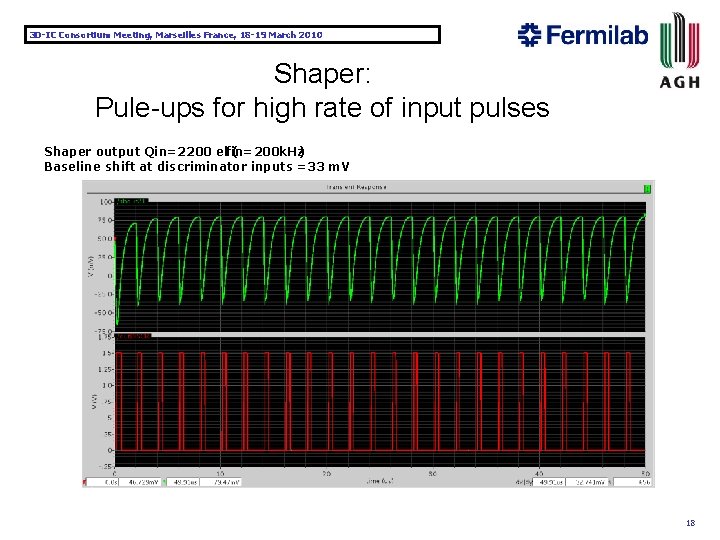This screenshot has height=540, width=720.
Task: Click the 'Shaper output Qin=2200' text line
Action: coord(174,152)
